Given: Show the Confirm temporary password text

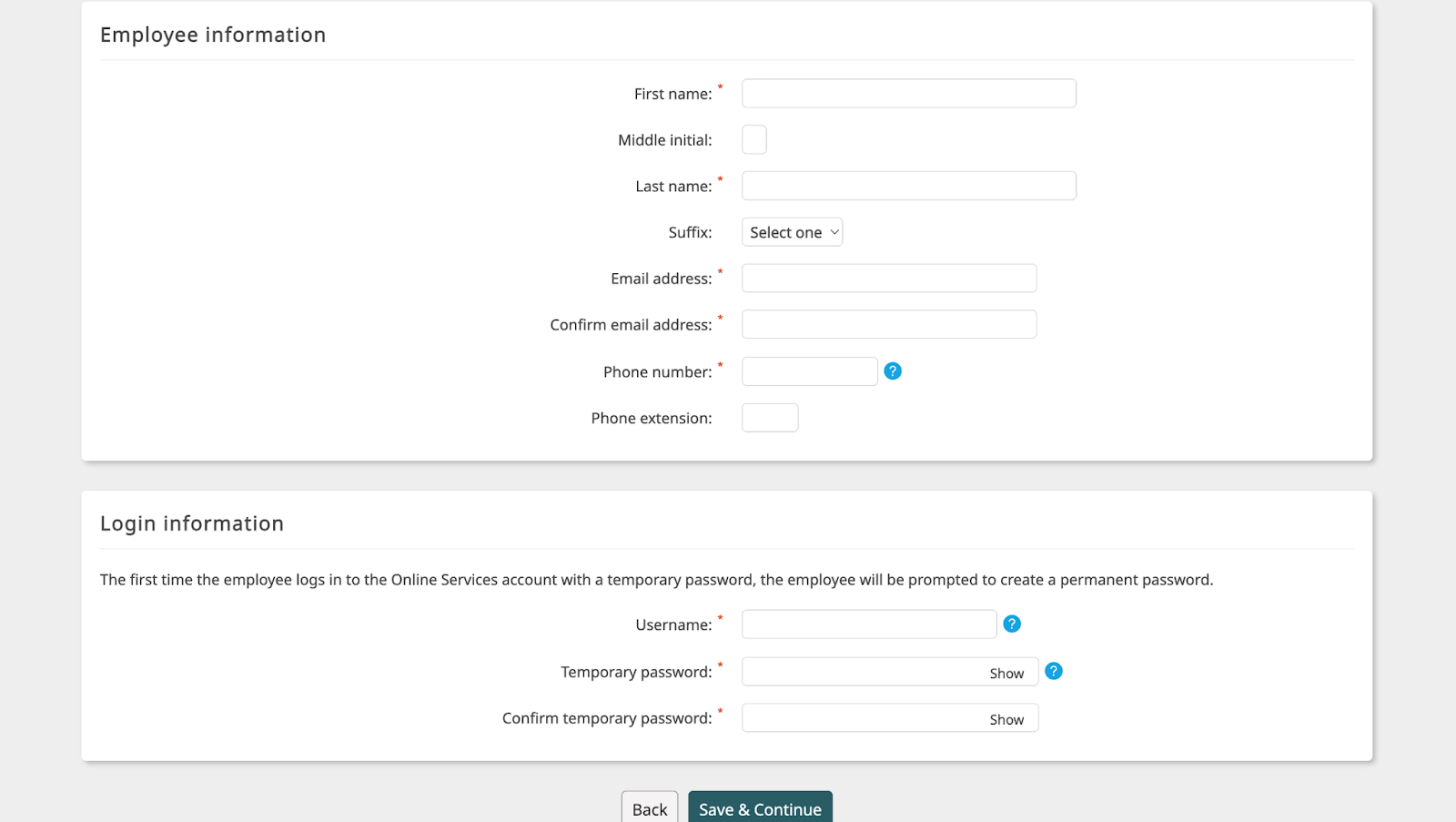Looking at the screenshot, I should pos(1006,719).
